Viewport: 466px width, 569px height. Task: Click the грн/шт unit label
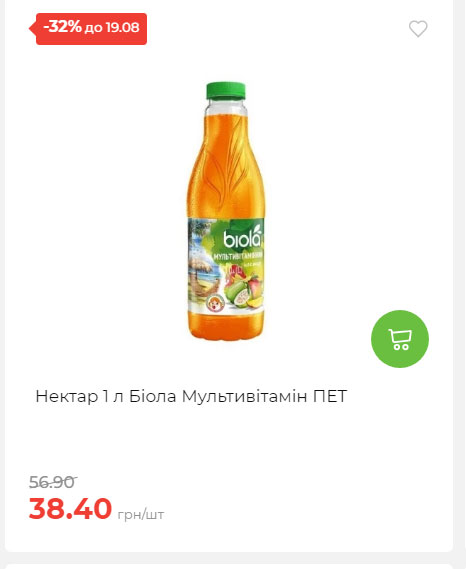(x=141, y=514)
